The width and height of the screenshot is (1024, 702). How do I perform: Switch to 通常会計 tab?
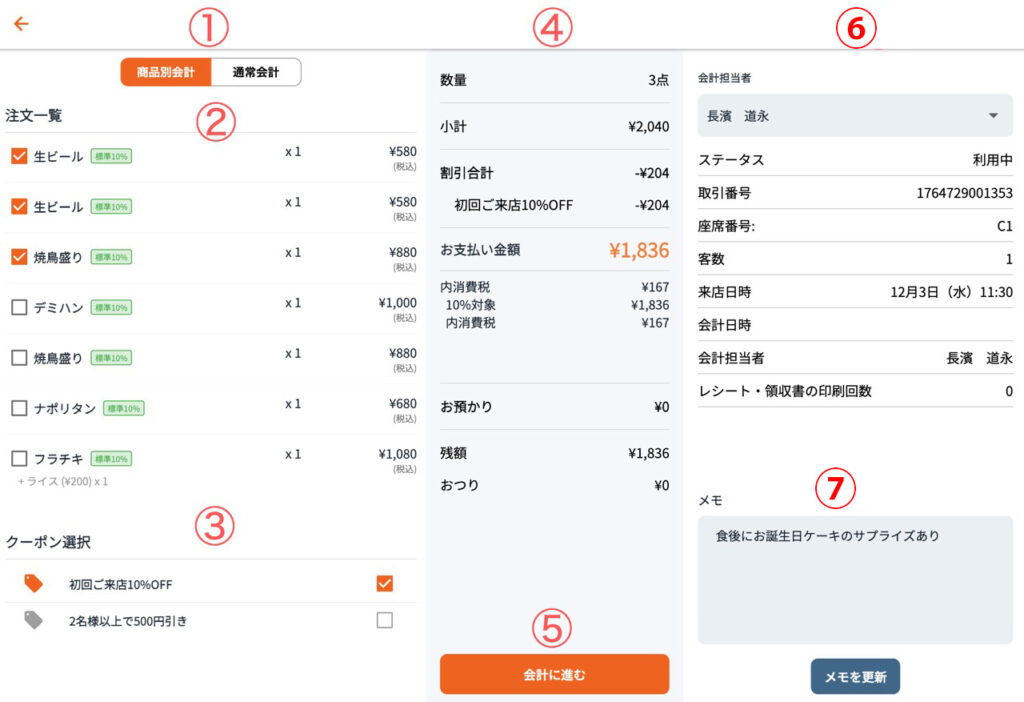point(256,72)
